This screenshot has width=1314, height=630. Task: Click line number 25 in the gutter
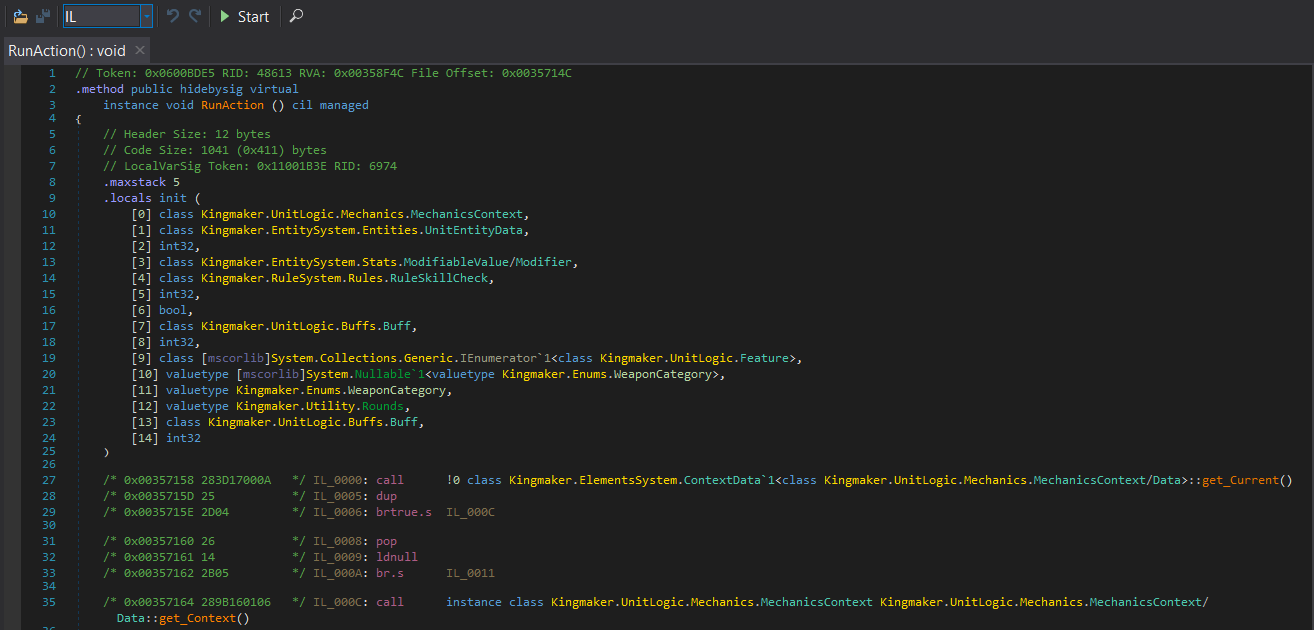pyautogui.click(x=49, y=452)
